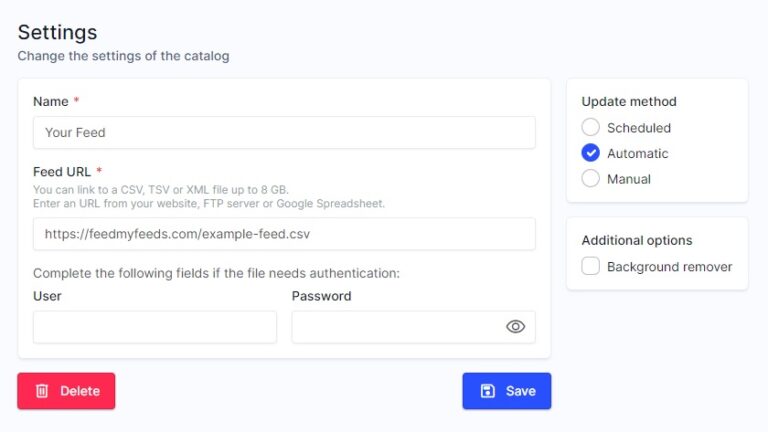
Task: Click the Delete button text
Action: pos(80,391)
